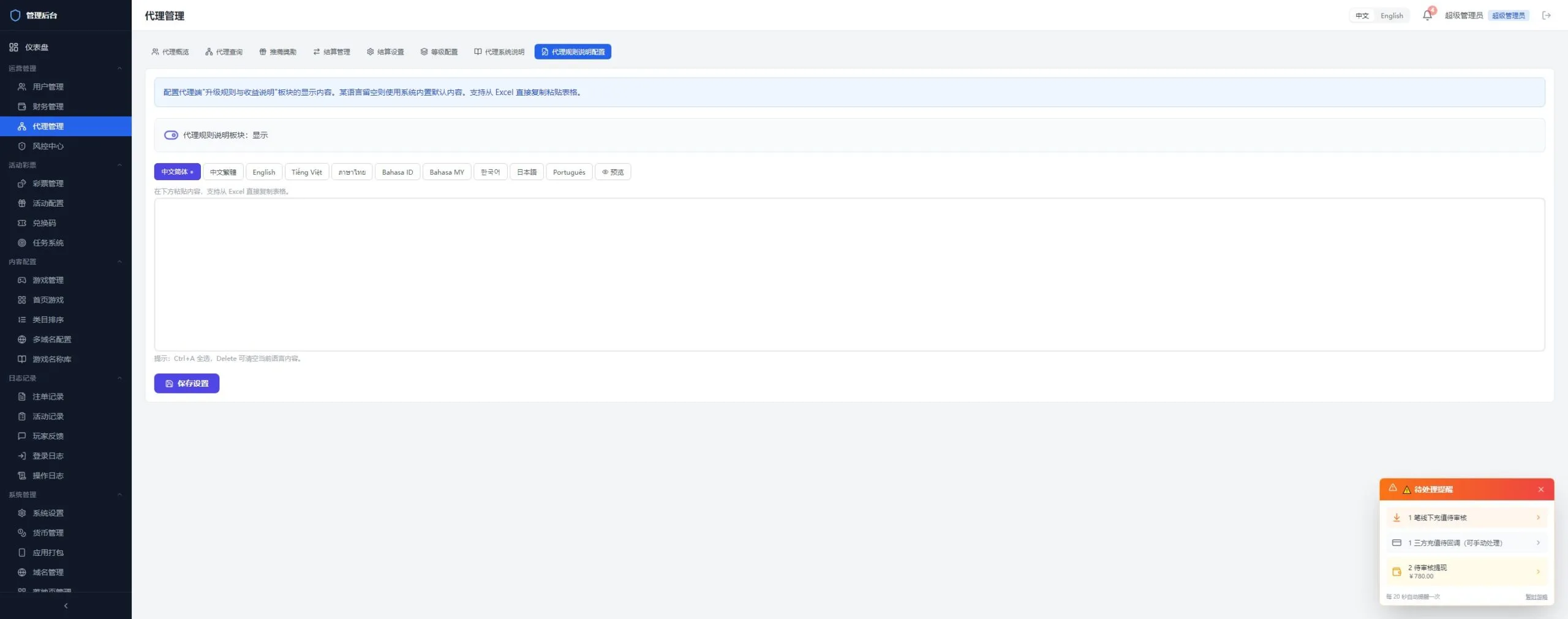Click into the rules content text area

point(849,275)
